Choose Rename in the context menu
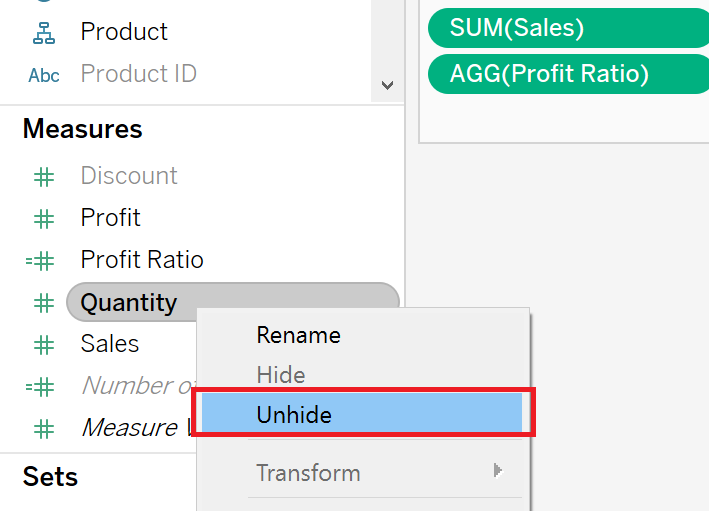Viewport: 709px width, 511px height. pos(298,335)
